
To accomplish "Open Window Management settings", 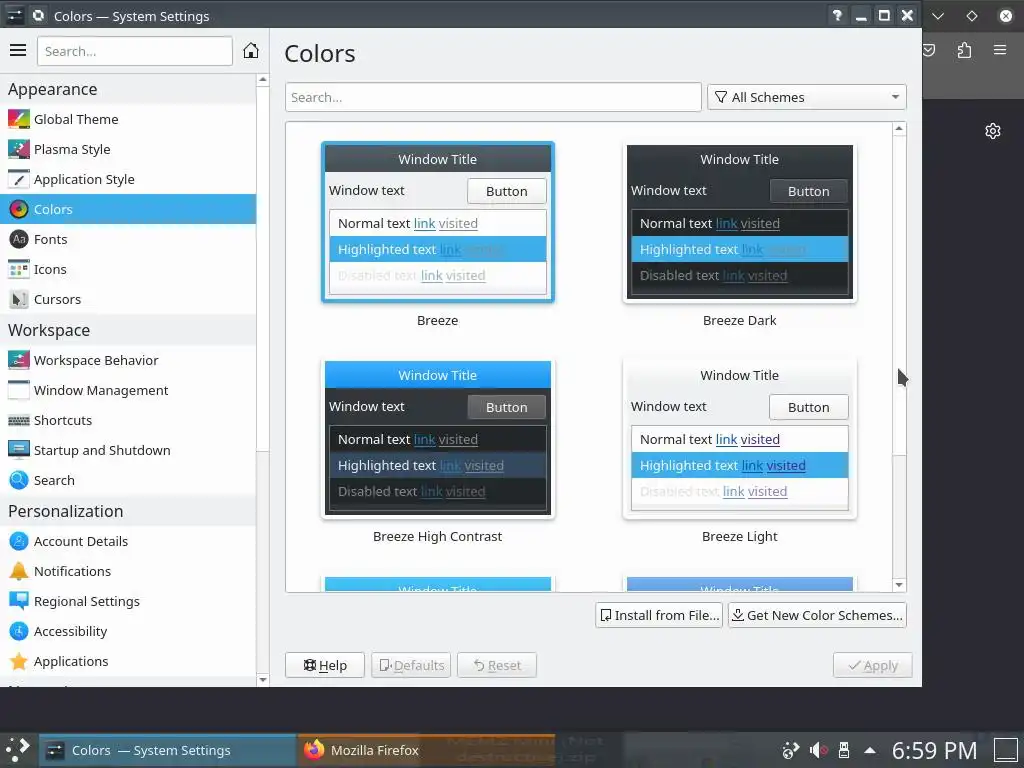I will click(x=128, y=390).
